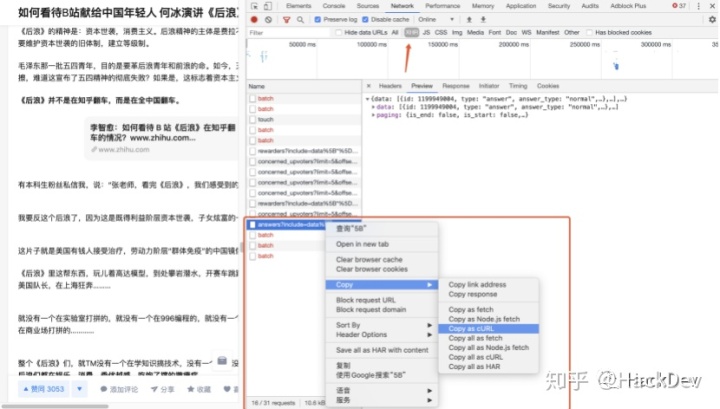This screenshot has height=409, width=720.
Task: Clear the network log
Action: point(268,20)
